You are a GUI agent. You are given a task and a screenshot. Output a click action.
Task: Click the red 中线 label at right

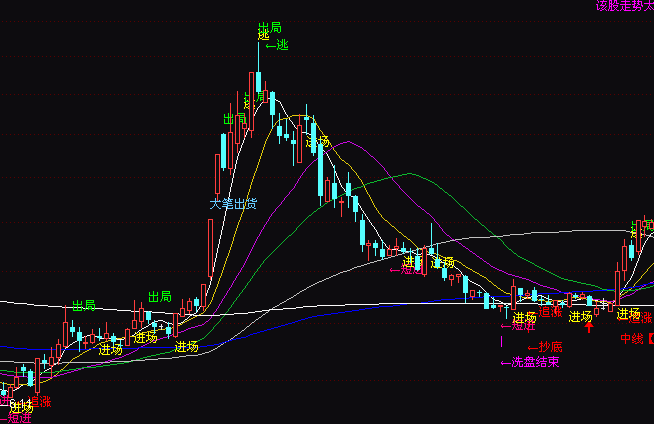tap(631, 339)
